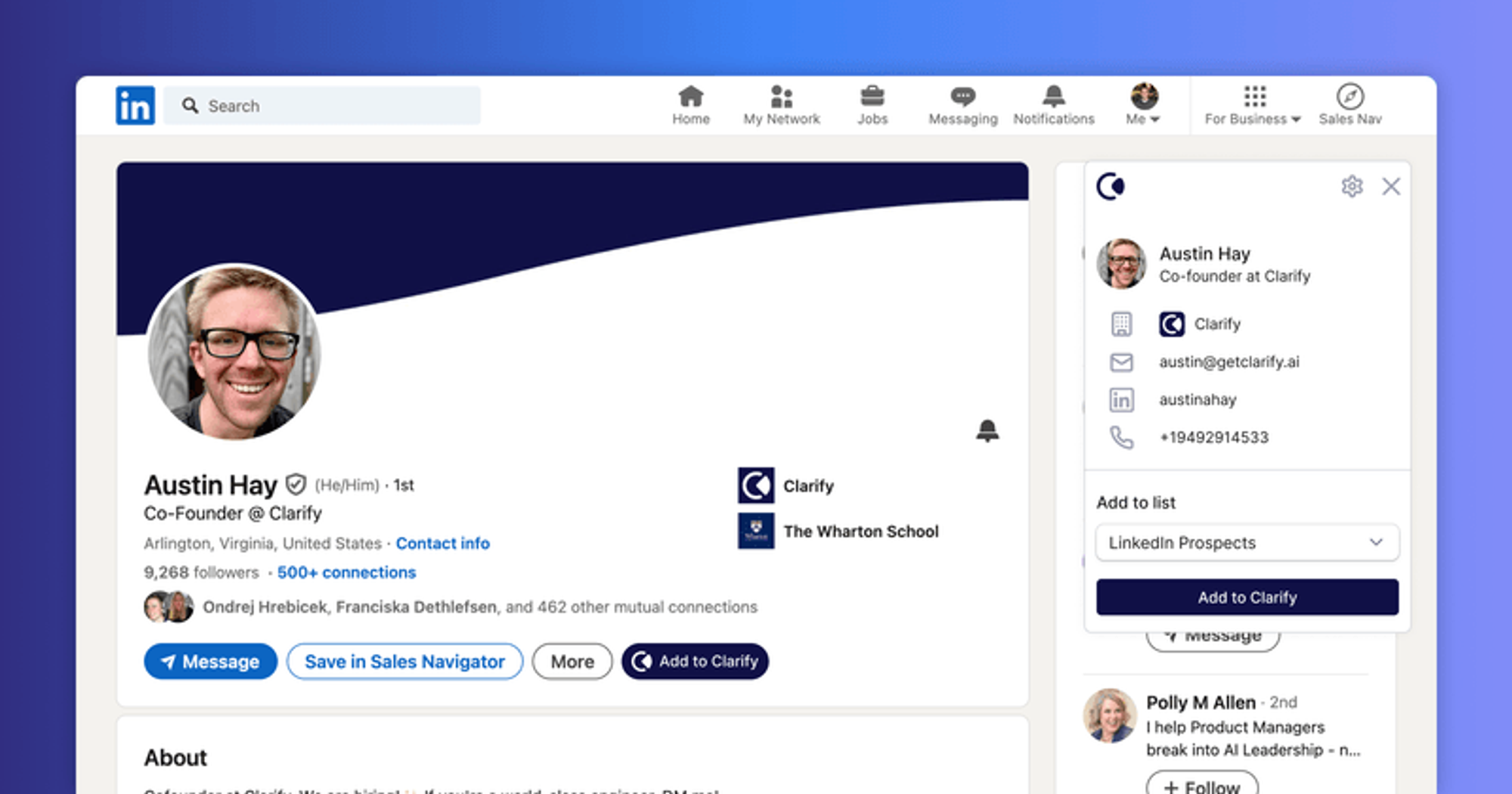Click the Jobs briefcase icon
This screenshot has width=1512, height=794.
pyautogui.click(x=872, y=97)
